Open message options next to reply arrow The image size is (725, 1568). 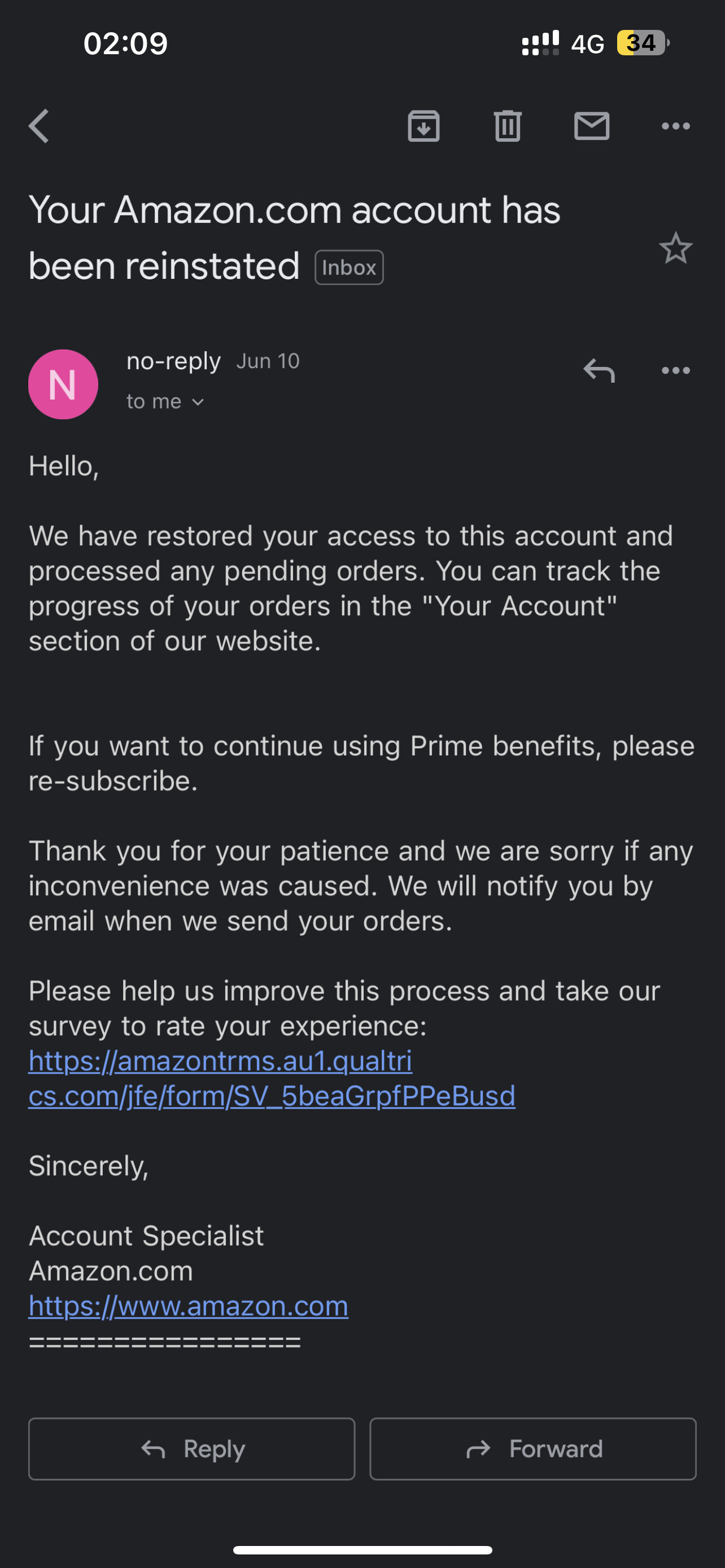click(x=676, y=370)
